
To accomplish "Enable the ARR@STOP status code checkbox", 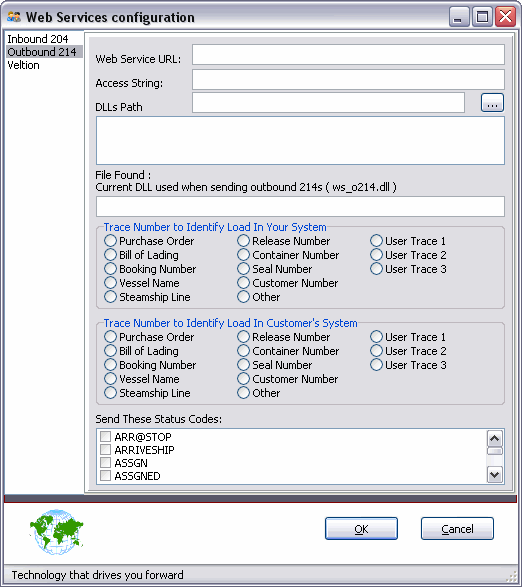I will [106, 437].
